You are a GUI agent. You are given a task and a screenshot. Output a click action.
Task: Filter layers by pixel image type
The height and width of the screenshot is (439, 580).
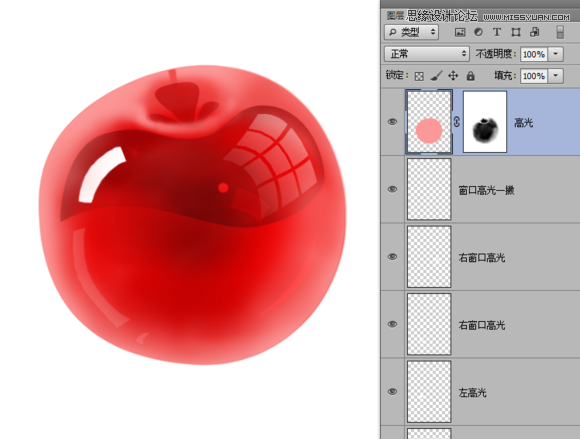(460, 33)
